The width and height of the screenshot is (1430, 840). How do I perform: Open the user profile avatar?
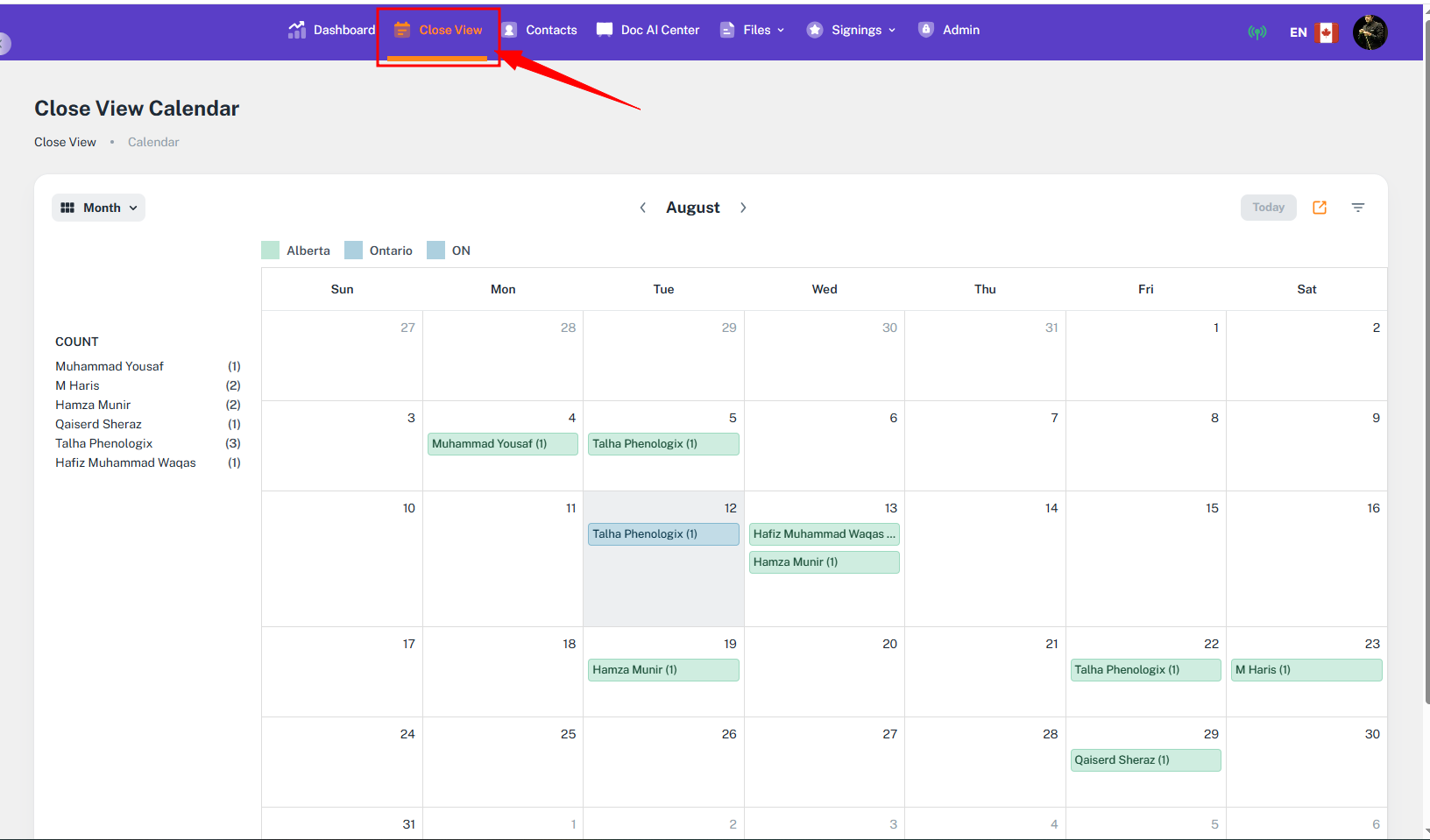(x=1370, y=32)
